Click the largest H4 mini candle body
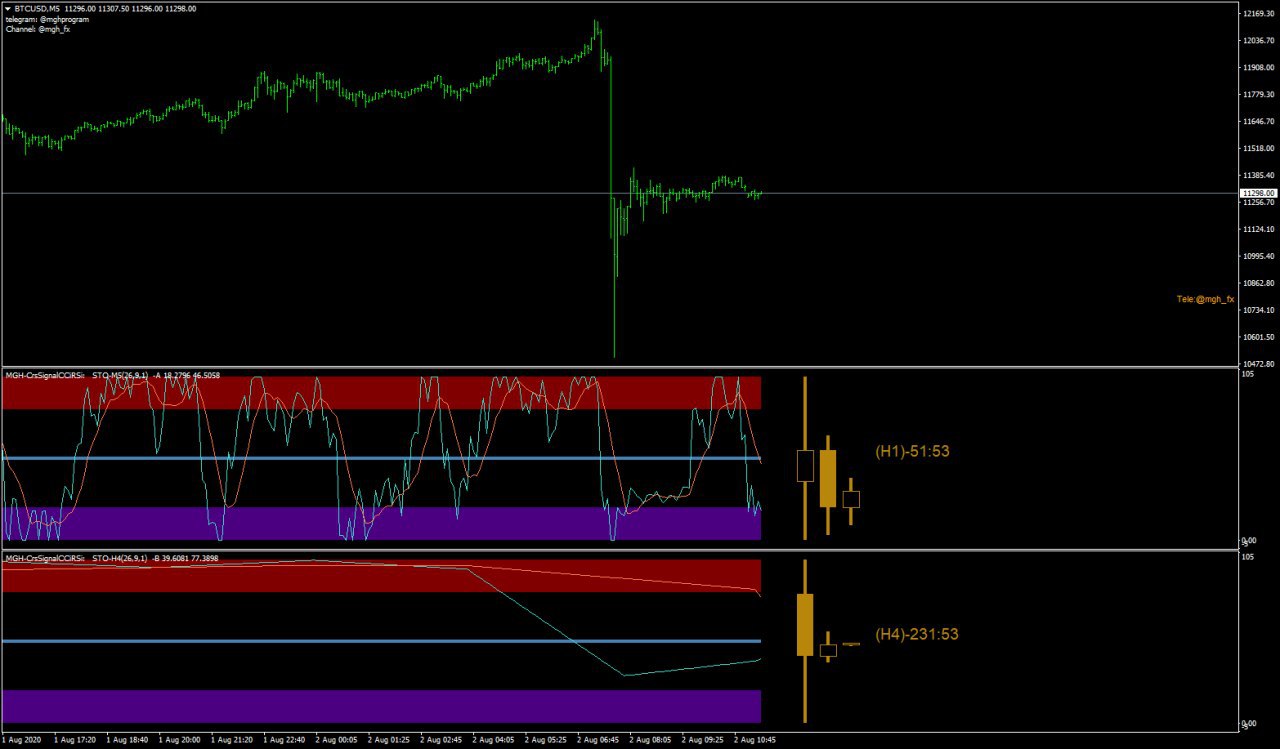1280x749 pixels. click(x=805, y=625)
